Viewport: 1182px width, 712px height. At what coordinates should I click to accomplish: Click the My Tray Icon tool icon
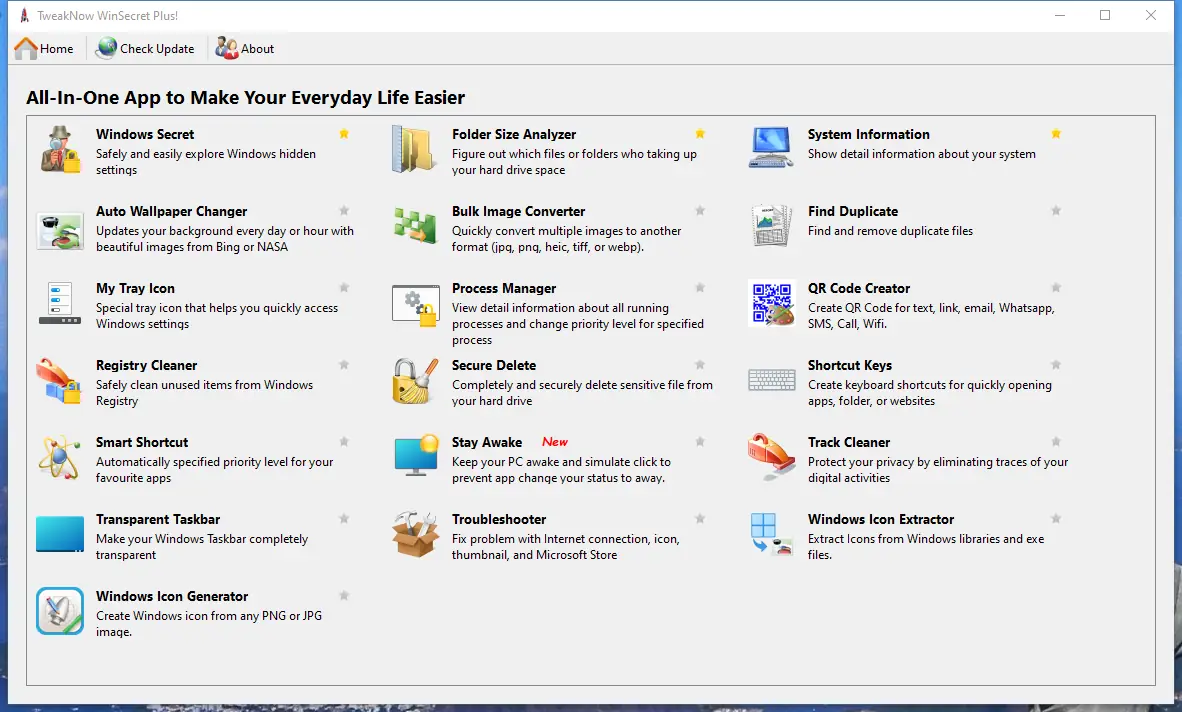click(x=60, y=304)
